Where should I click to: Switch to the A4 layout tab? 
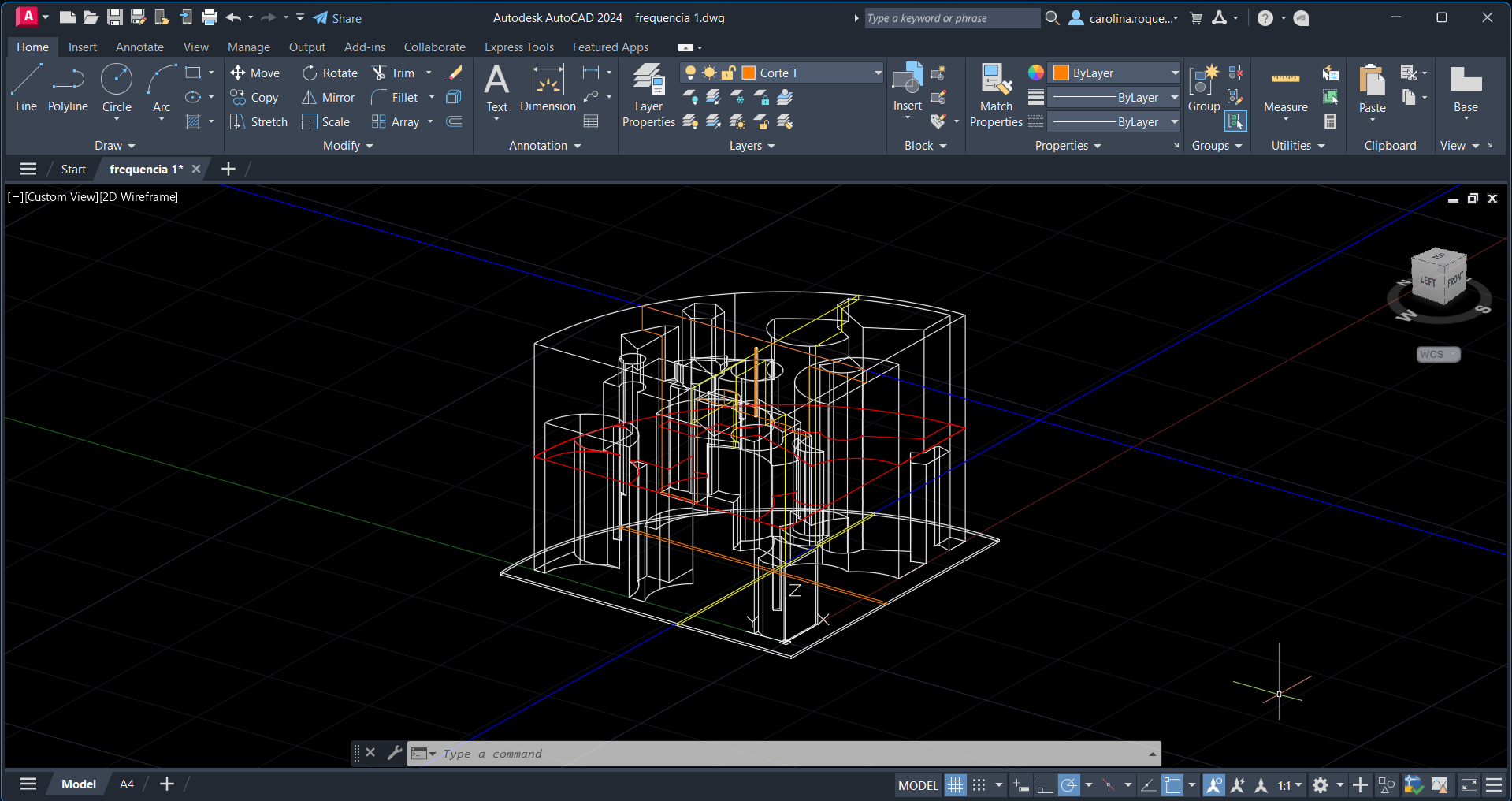[x=126, y=784]
